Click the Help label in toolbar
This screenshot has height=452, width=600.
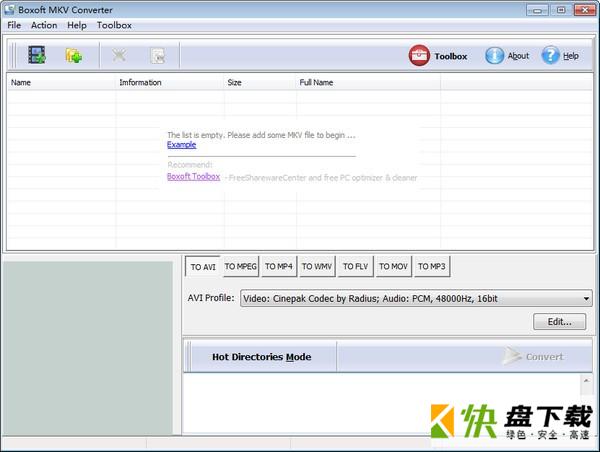tap(571, 56)
